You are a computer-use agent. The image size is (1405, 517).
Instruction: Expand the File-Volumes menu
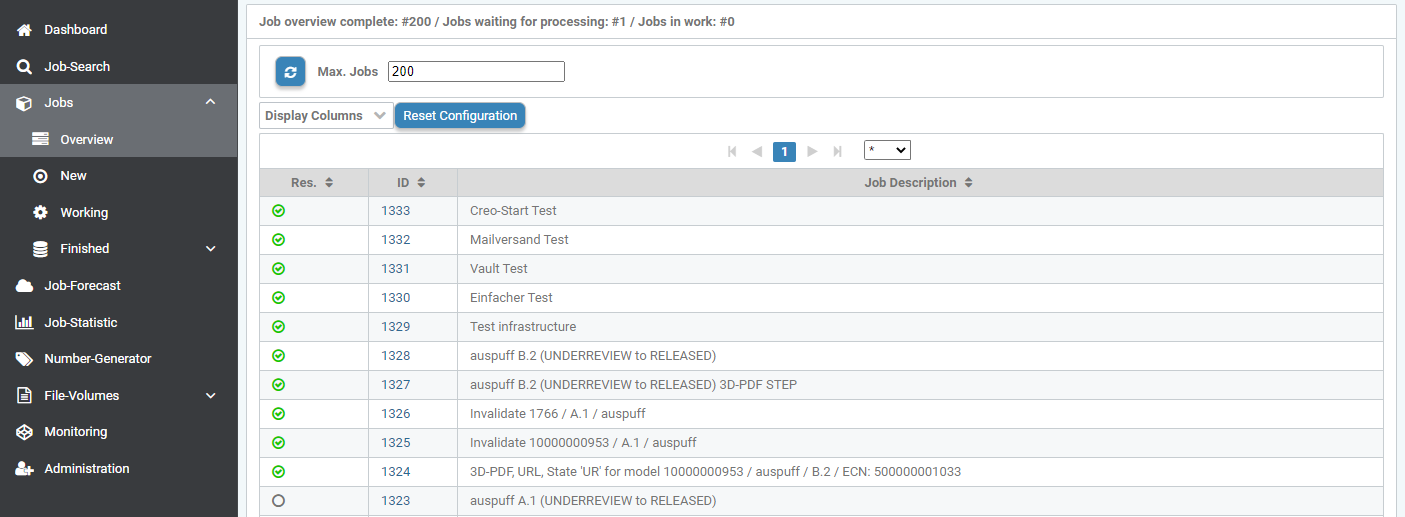pyautogui.click(x=210, y=396)
